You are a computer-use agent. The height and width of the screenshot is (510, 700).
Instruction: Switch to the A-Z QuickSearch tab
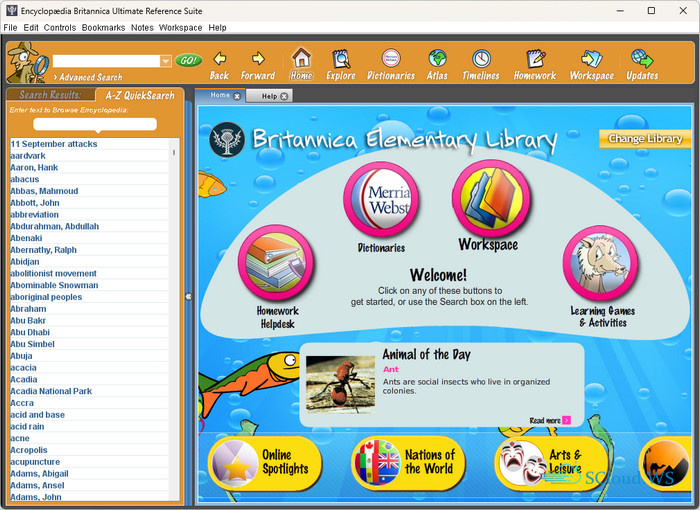(x=140, y=95)
